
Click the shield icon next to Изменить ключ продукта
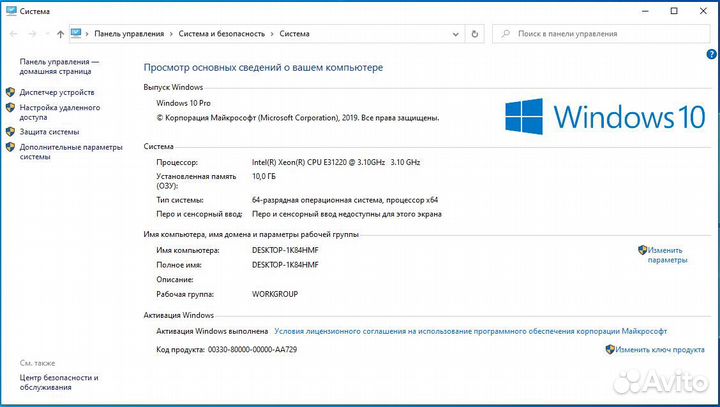tap(609, 350)
